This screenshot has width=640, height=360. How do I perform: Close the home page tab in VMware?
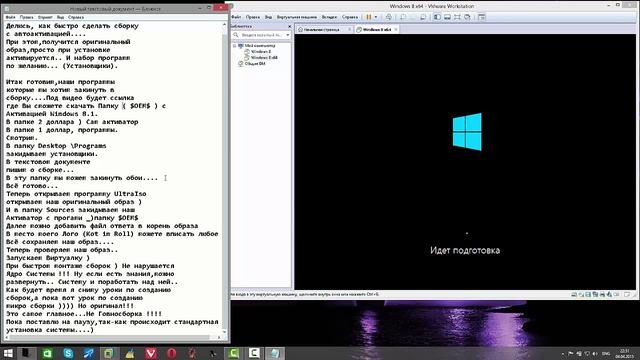tap(349, 30)
